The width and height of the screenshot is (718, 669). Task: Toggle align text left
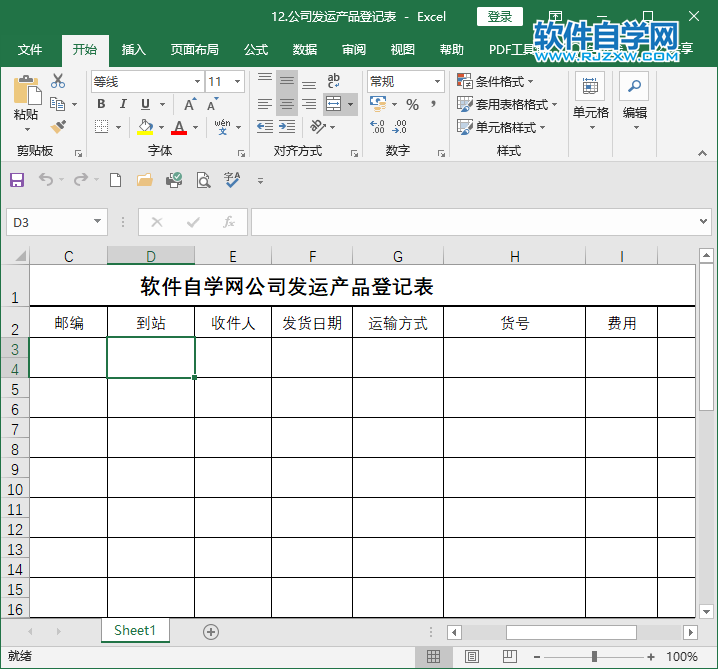(x=265, y=104)
